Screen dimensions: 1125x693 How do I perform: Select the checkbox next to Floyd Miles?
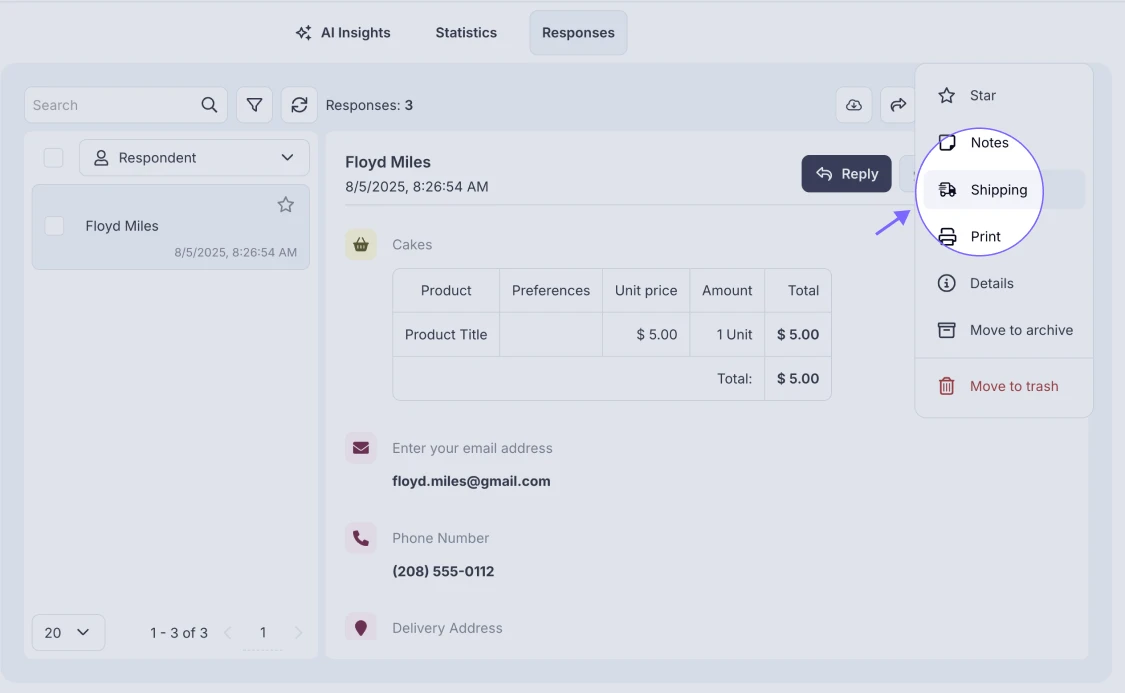(54, 226)
